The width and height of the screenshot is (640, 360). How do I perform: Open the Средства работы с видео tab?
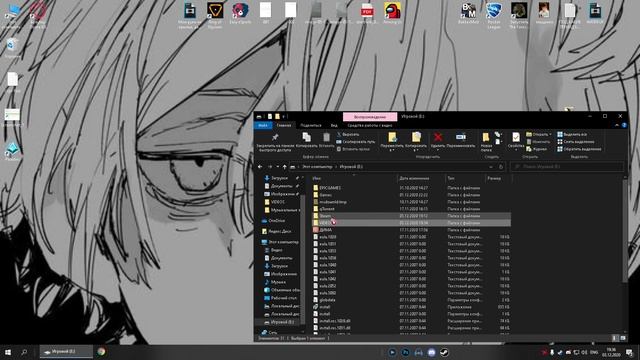pos(370,125)
